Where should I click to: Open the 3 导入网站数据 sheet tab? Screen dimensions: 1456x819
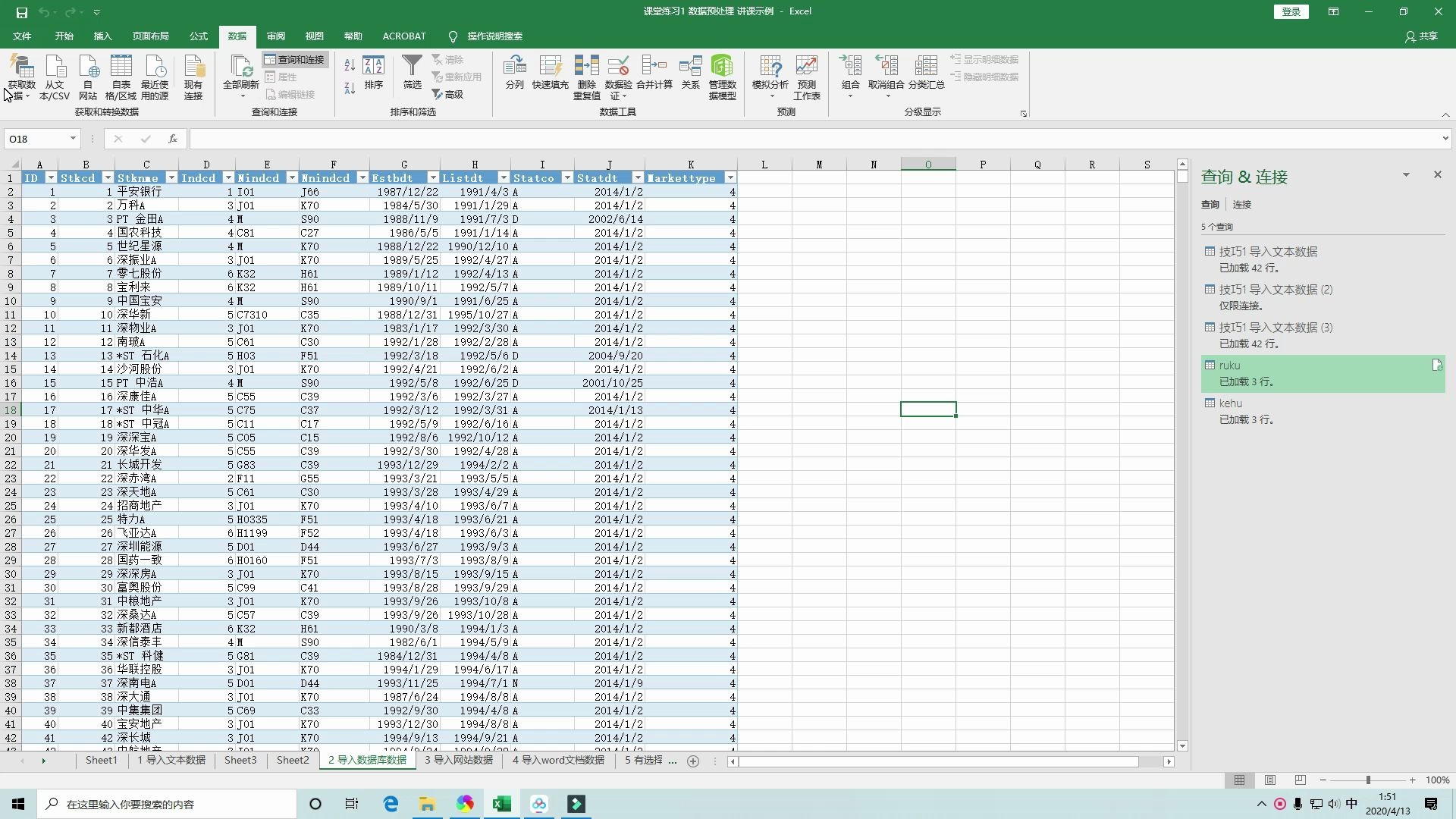[458, 760]
